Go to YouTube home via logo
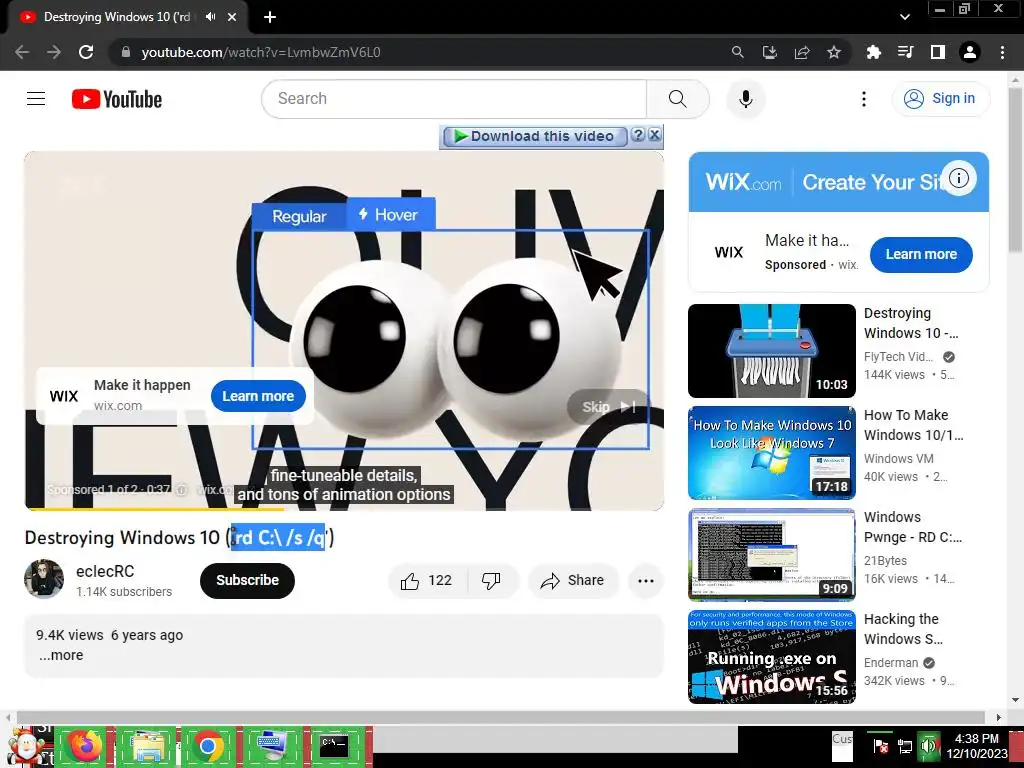 [117, 99]
